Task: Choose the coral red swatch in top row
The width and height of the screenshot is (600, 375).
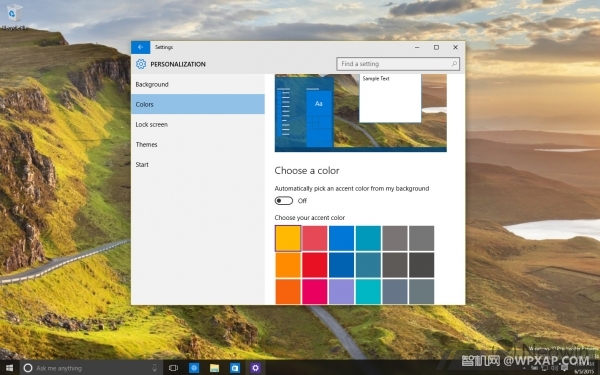Action: point(315,238)
